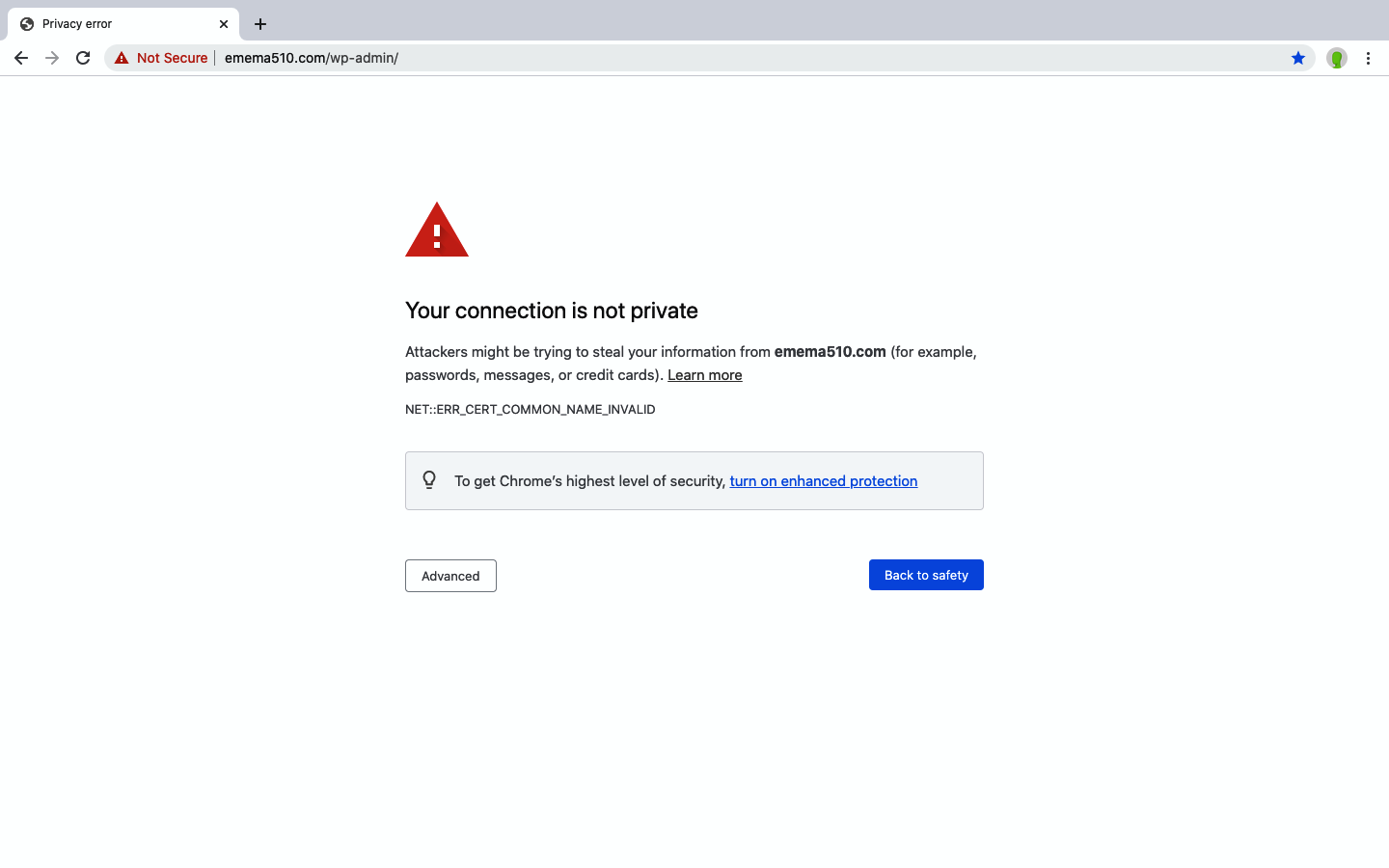Click the blue bookmark star icon
The image size is (1389, 868).
click(1298, 58)
